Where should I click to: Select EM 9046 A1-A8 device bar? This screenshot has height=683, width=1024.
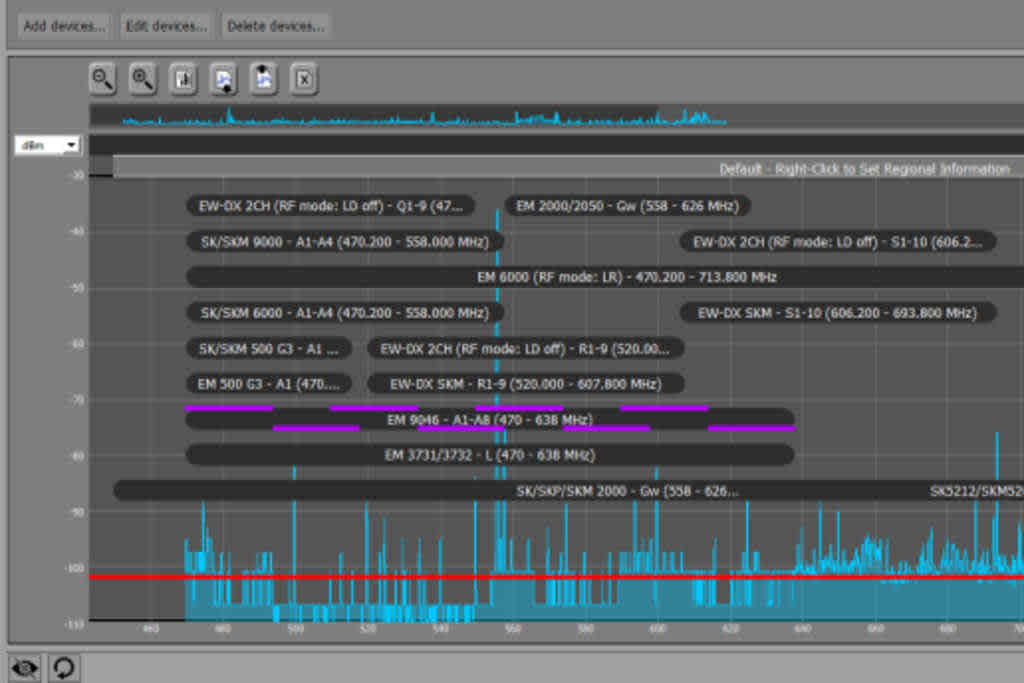pyautogui.click(x=490, y=419)
